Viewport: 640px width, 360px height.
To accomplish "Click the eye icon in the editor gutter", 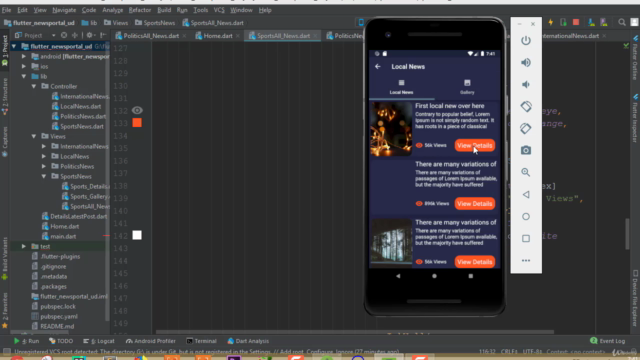I will click(x=137, y=110).
